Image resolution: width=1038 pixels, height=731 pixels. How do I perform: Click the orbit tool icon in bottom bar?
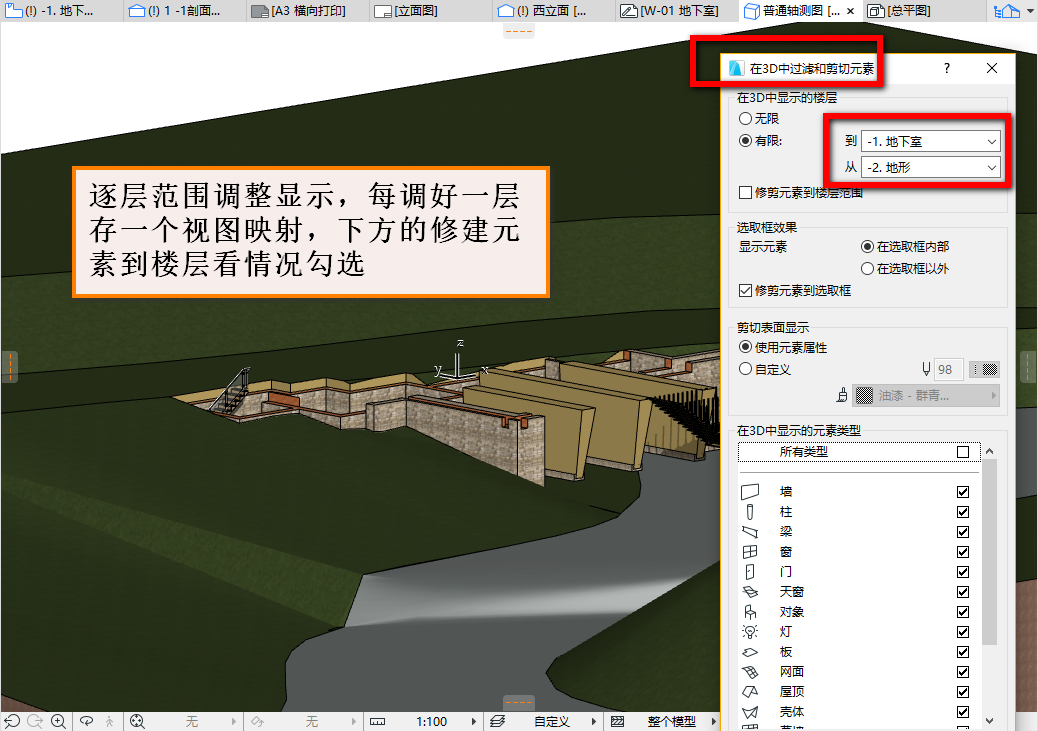pos(86,721)
